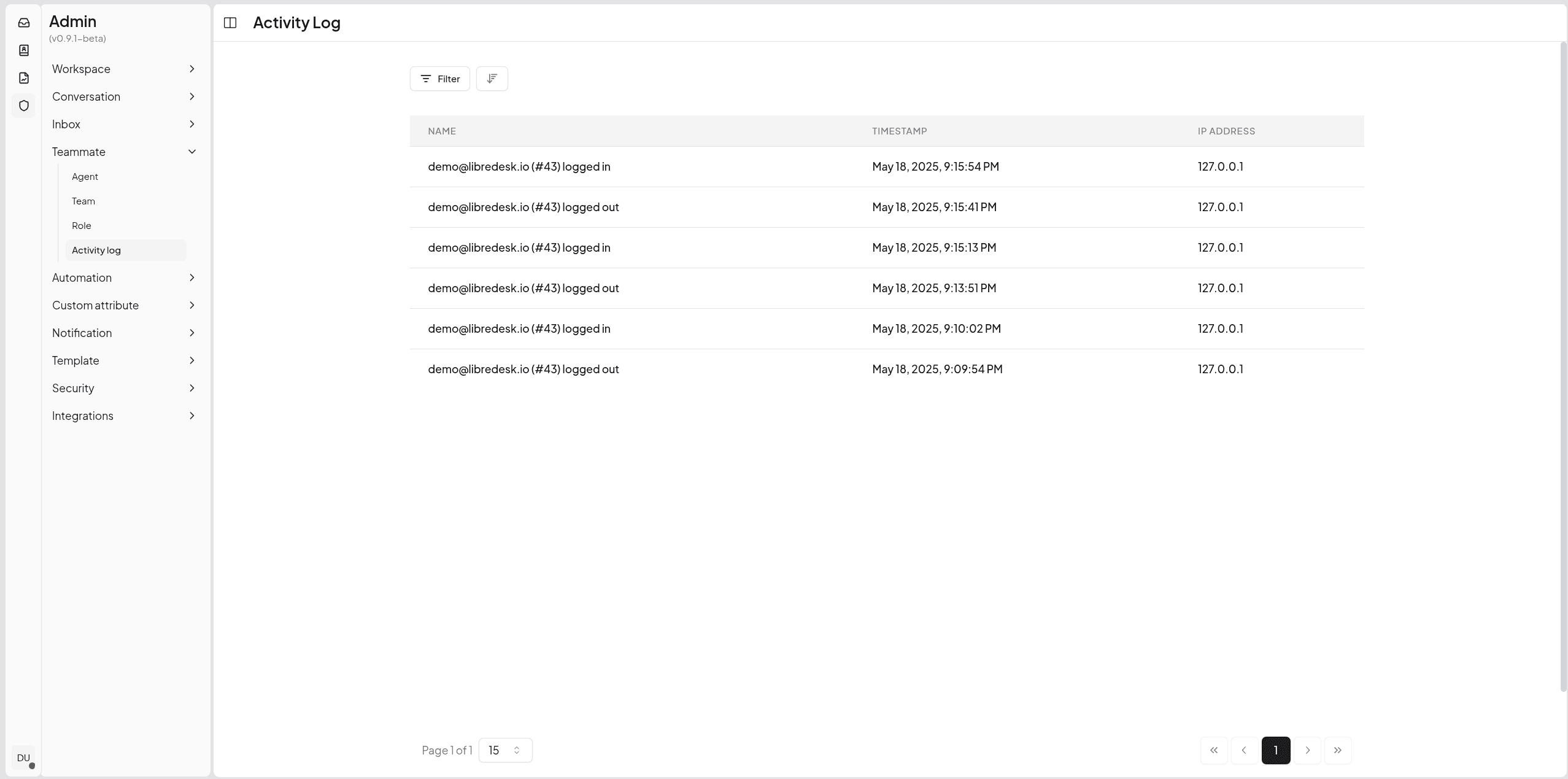Image resolution: width=1568 pixels, height=779 pixels.
Task: Click the sort order icon button
Action: pos(492,79)
